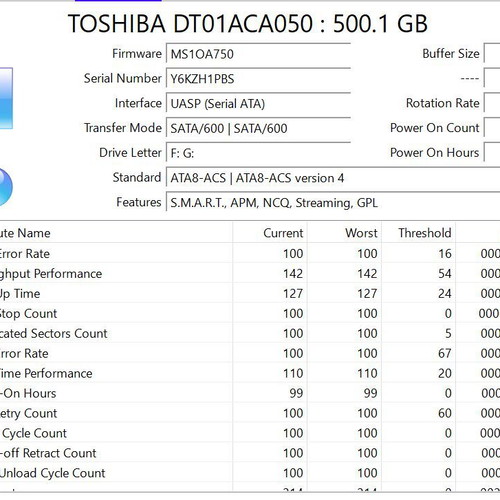Select the Load/Unload Cycle Count row
The height and width of the screenshot is (500, 500).
click(x=250, y=473)
